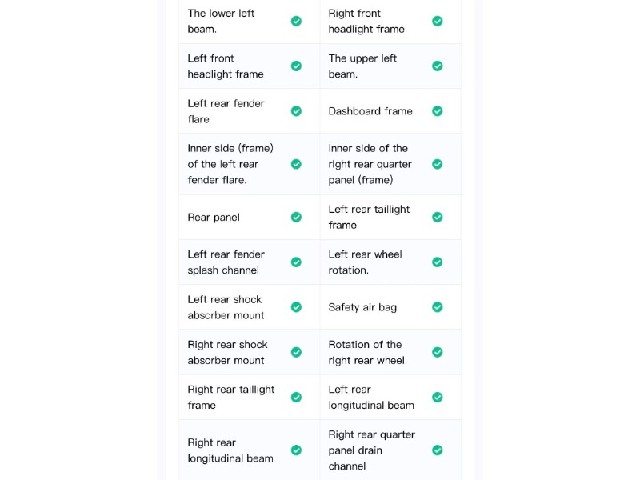Click check mark for Left rear fender flare

coord(296,111)
